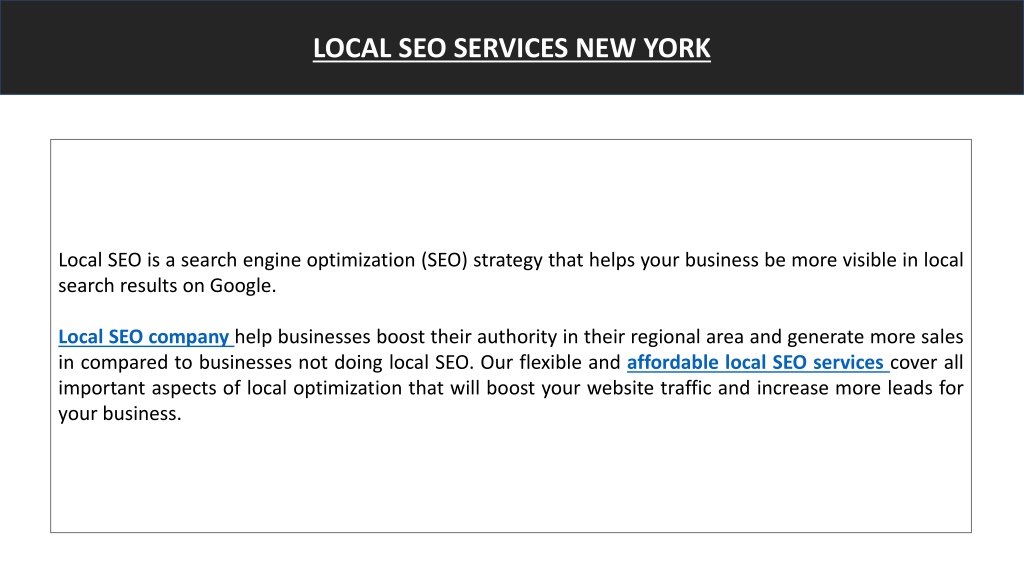Click the phrase not doing local SEO.
1024x576 pixels.
click(384, 362)
